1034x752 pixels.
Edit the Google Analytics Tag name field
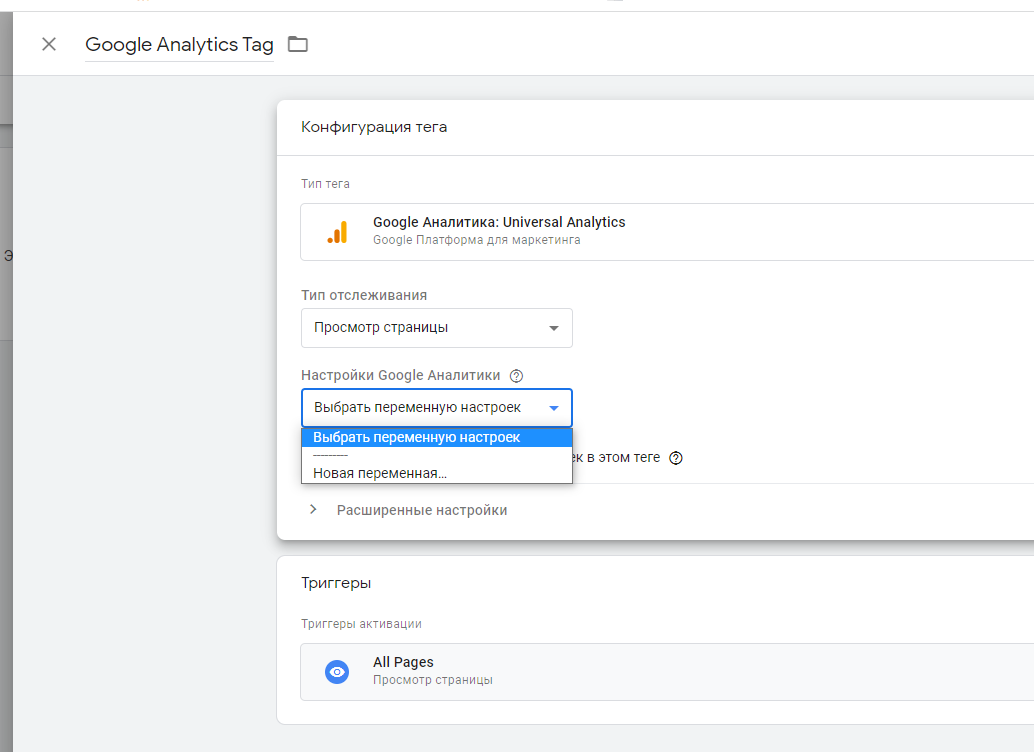click(179, 45)
